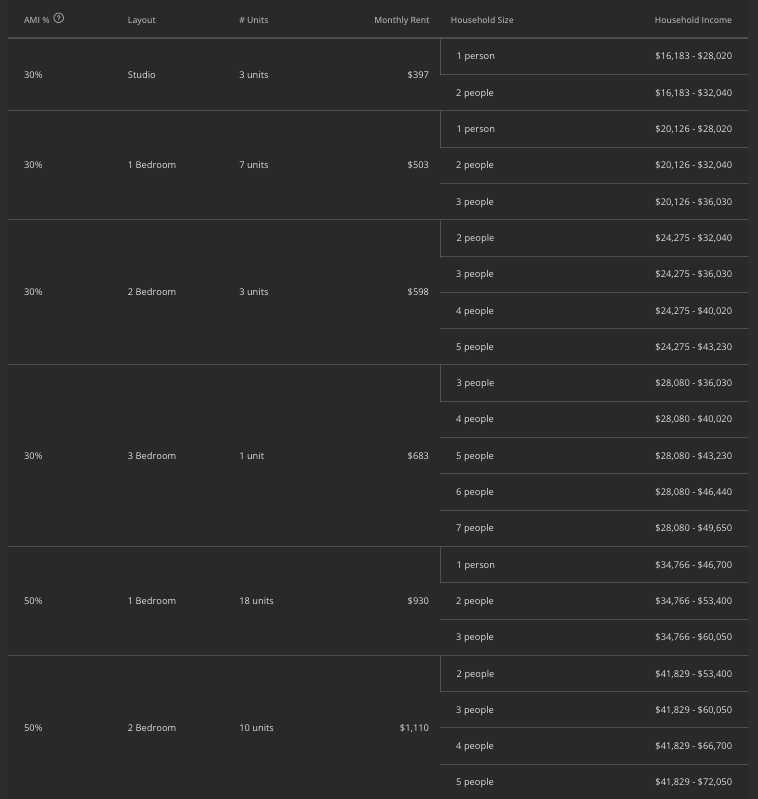Click the AMI % help question-mark icon

(59, 18)
